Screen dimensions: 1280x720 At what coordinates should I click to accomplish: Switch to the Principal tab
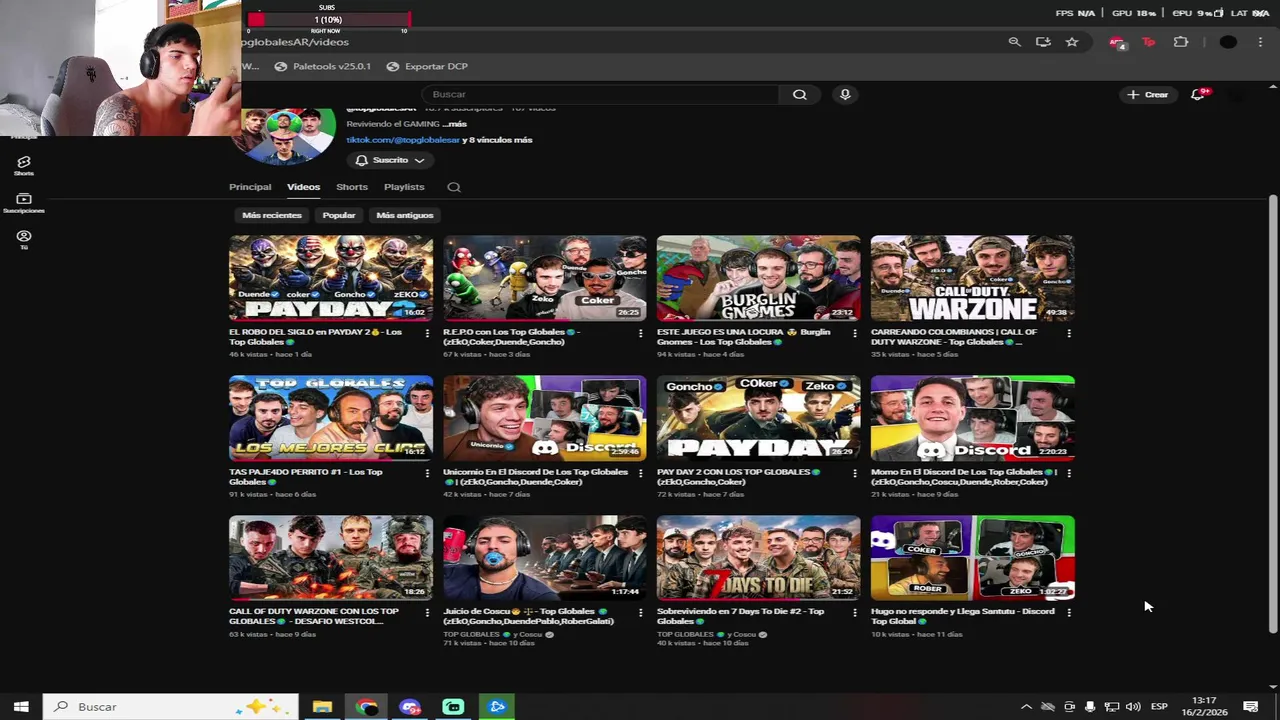pyautogui.click(x=250, y=187)
